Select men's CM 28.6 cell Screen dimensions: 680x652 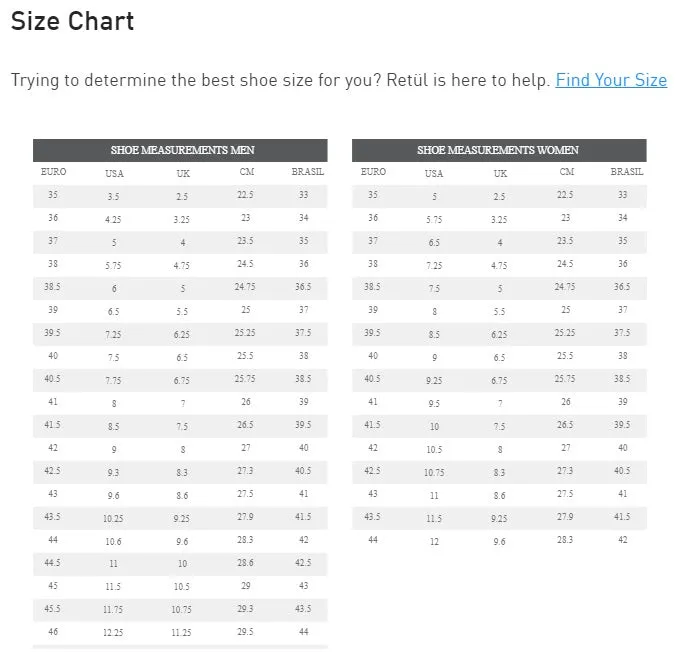click(x=245, y=563)
